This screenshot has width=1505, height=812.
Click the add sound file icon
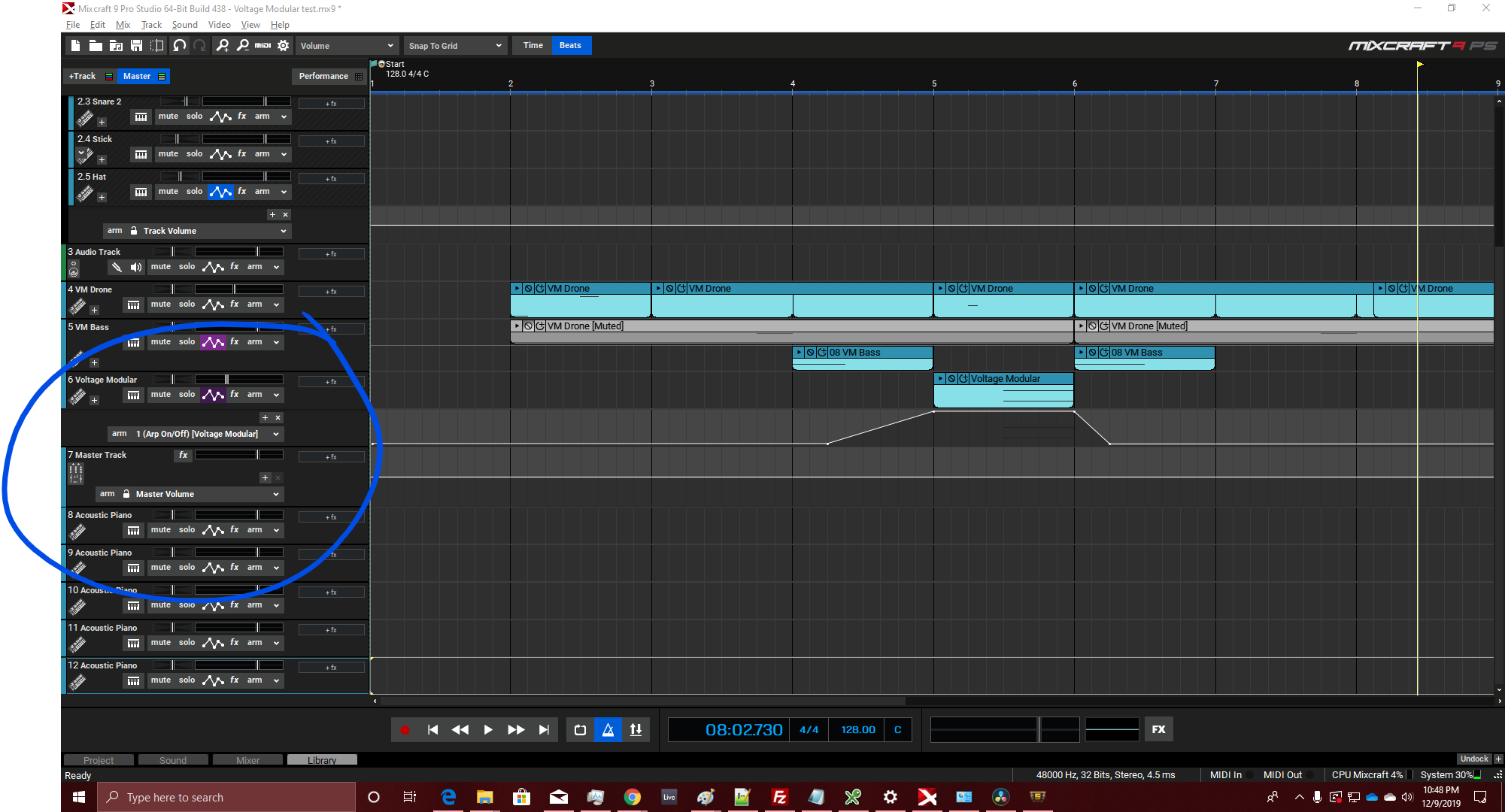tap(116, 46)
